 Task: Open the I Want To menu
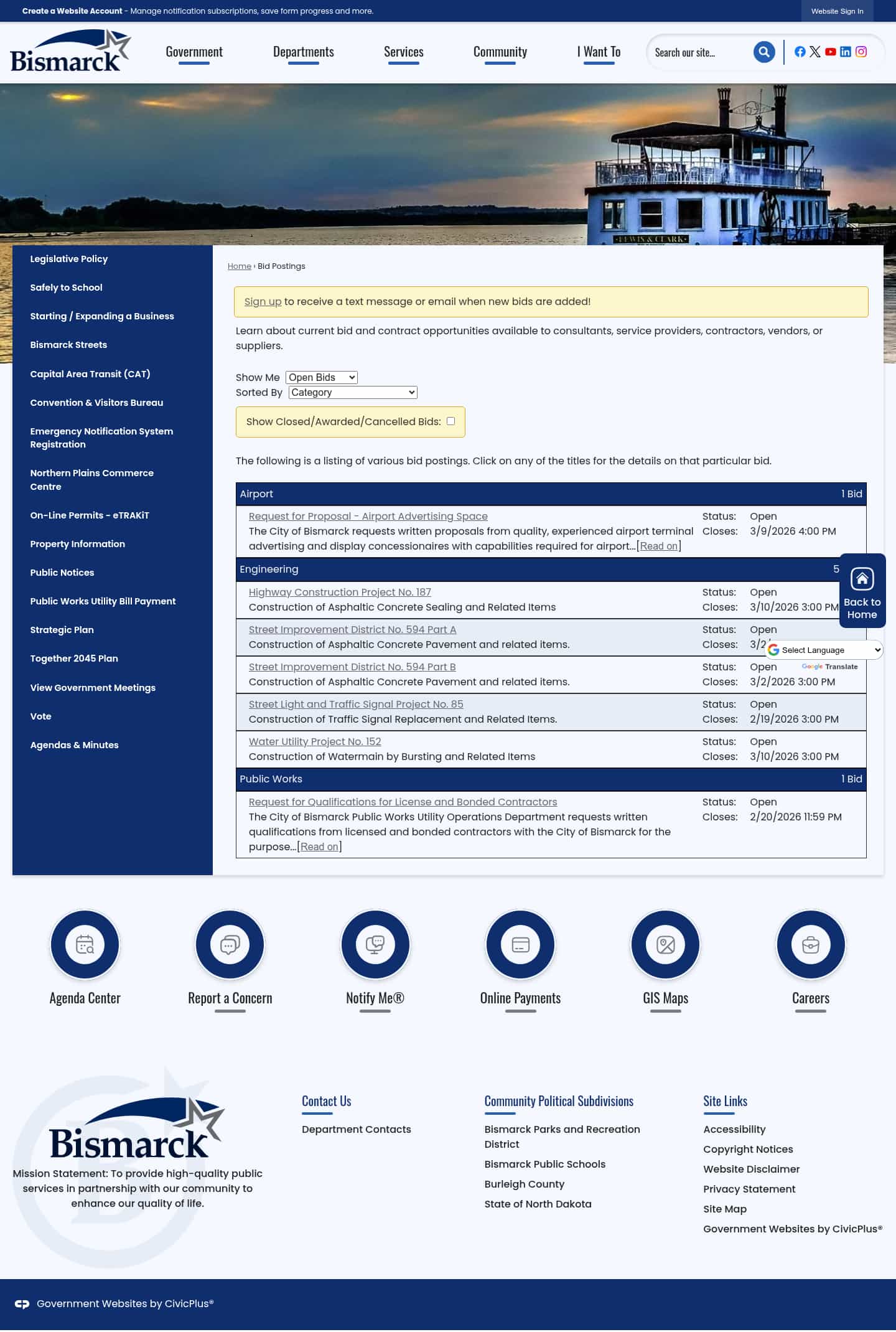coord(599,52)
